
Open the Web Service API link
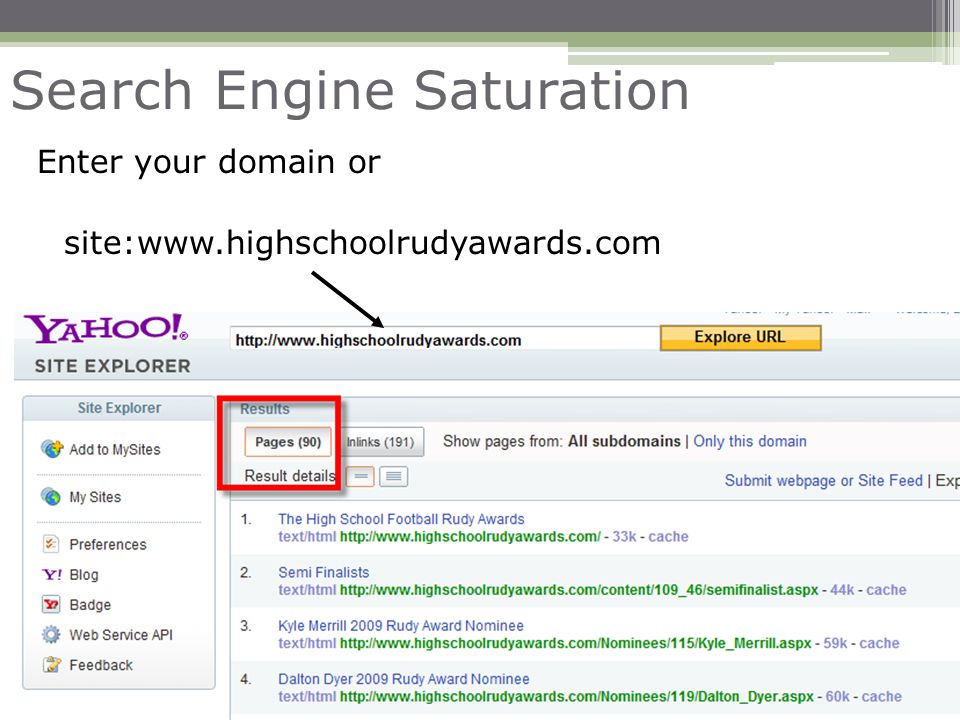pyautogui.click(x=121, y=635)
